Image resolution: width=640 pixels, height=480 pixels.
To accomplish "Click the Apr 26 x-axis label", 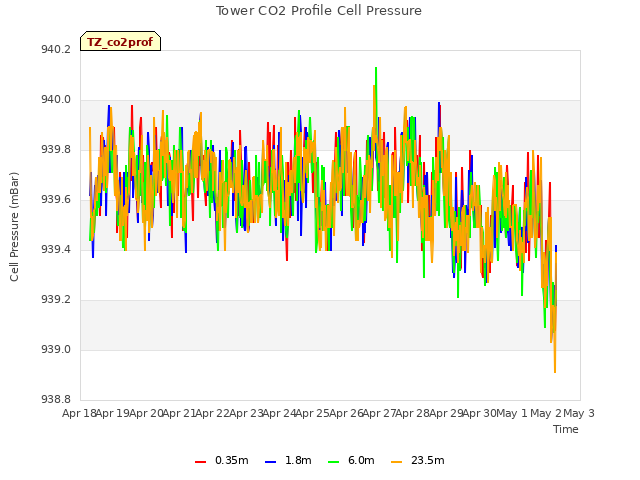I will (x=347, y=413).
